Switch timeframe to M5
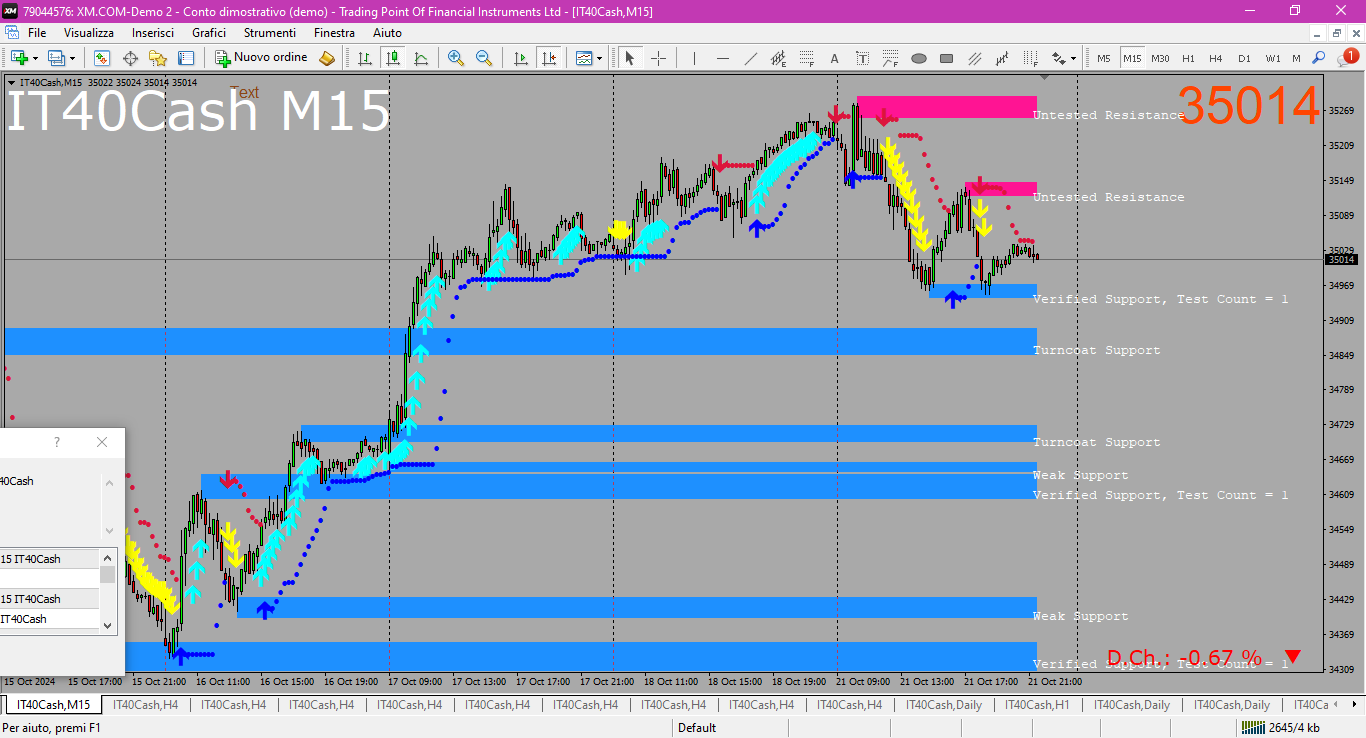The height and width of the screenshot is (738, 1366). pos(1104,58)
